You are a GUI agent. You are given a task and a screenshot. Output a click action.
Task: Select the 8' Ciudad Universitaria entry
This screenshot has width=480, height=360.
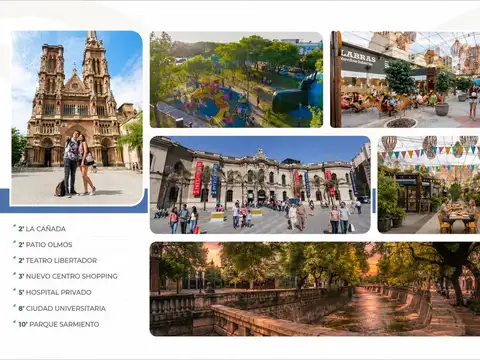pos(62,308)
